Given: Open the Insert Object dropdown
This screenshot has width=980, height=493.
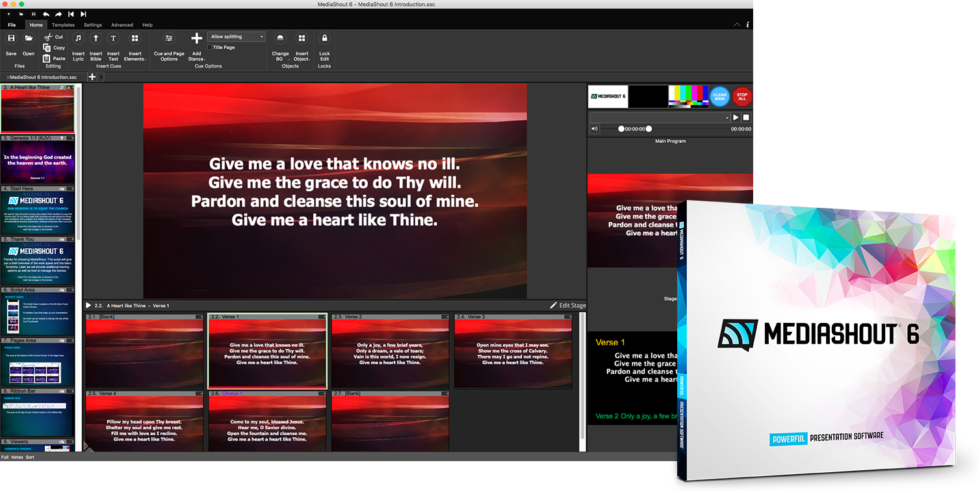Looking at the screenshot, I should (302, 45).
